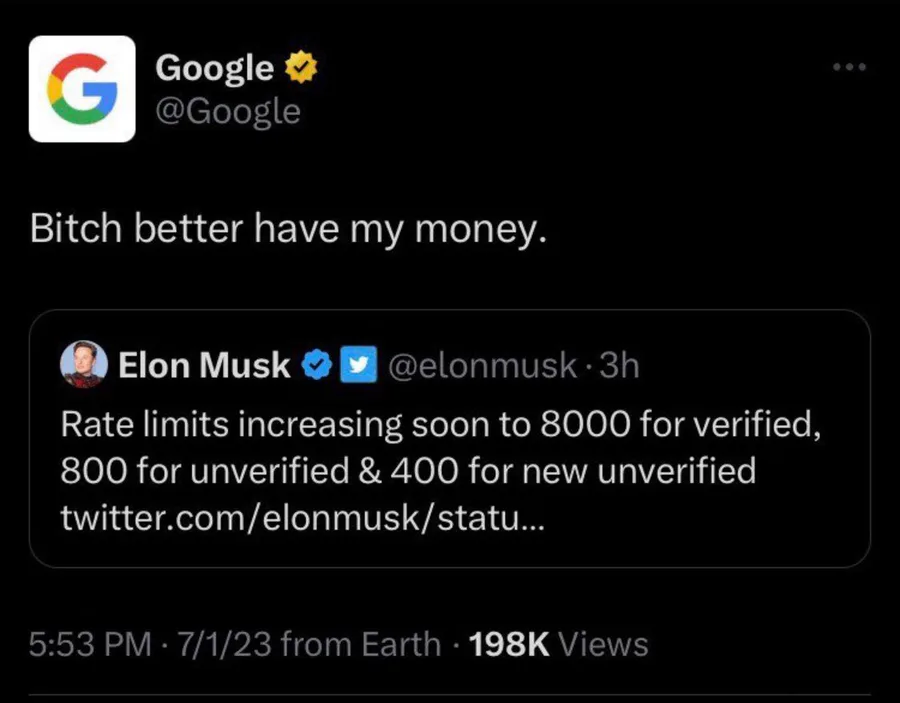This screenshot has height=703, width=900.
Task: Click the 198K Views count
Action: 558,644
